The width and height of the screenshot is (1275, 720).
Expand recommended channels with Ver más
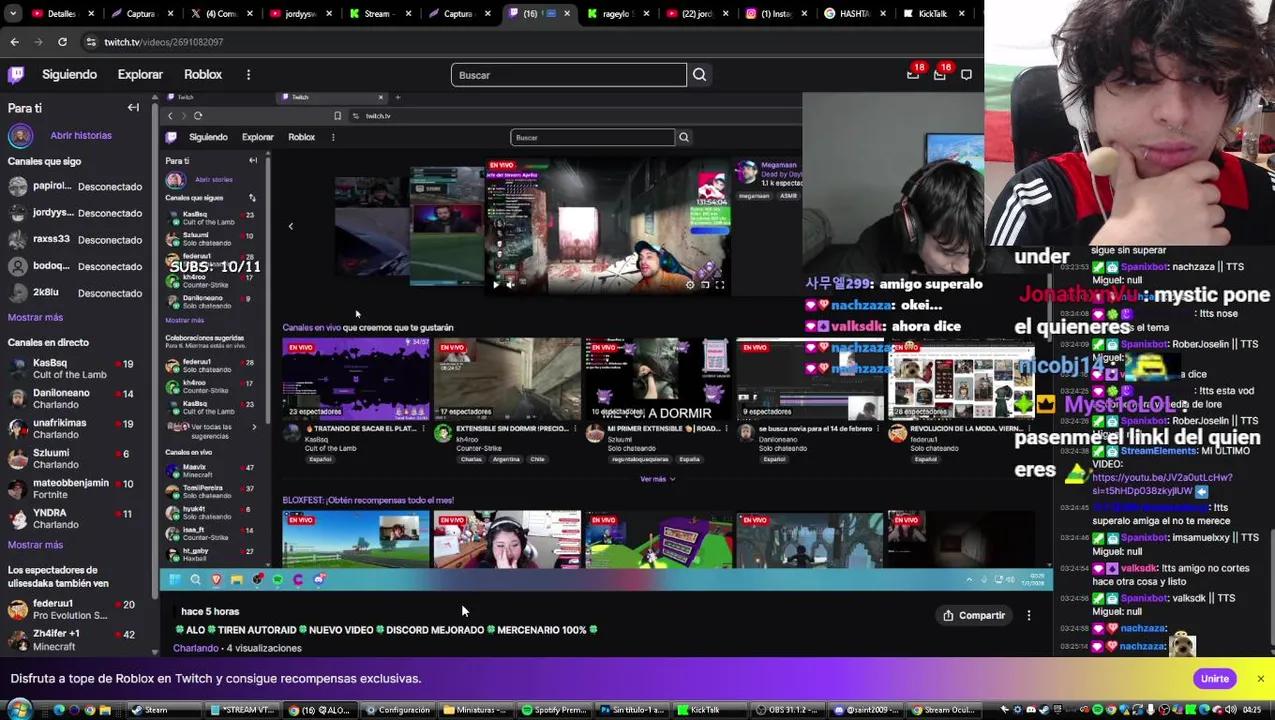[657, 479]
